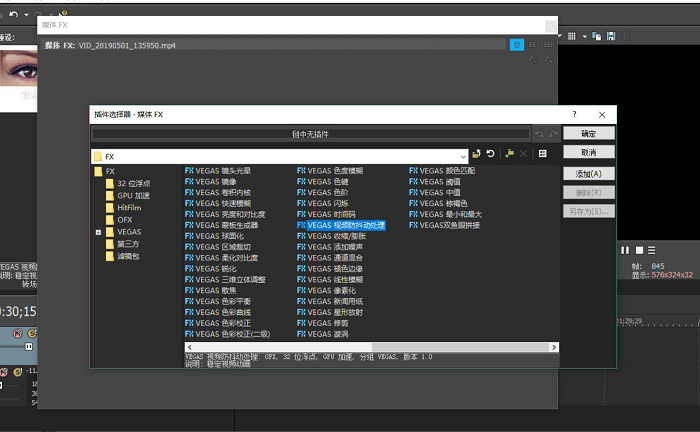Select the GPU 加速 folder

pos(128,195)
